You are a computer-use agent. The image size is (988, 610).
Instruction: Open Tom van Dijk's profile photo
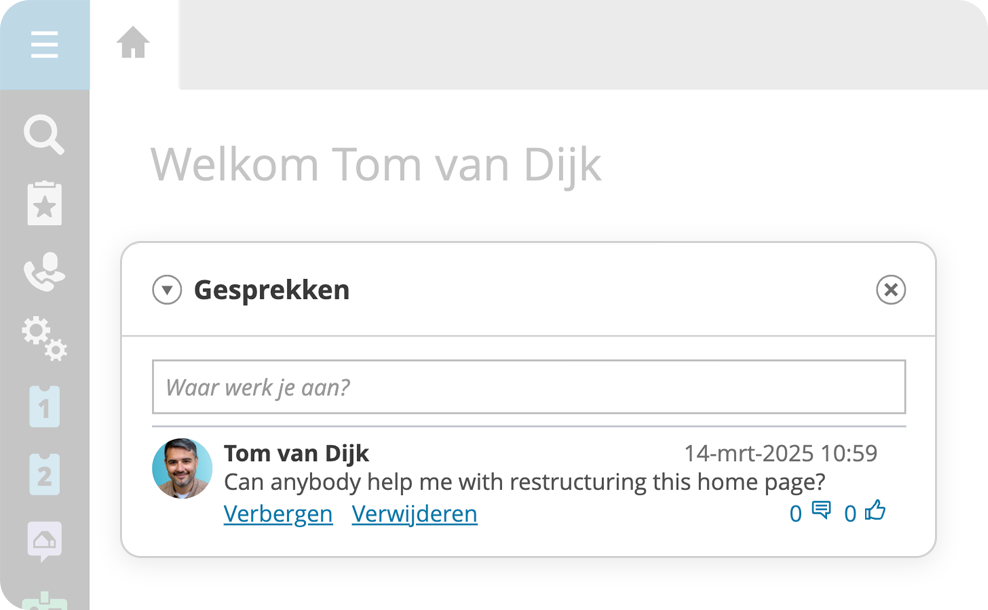pos(182,468)
